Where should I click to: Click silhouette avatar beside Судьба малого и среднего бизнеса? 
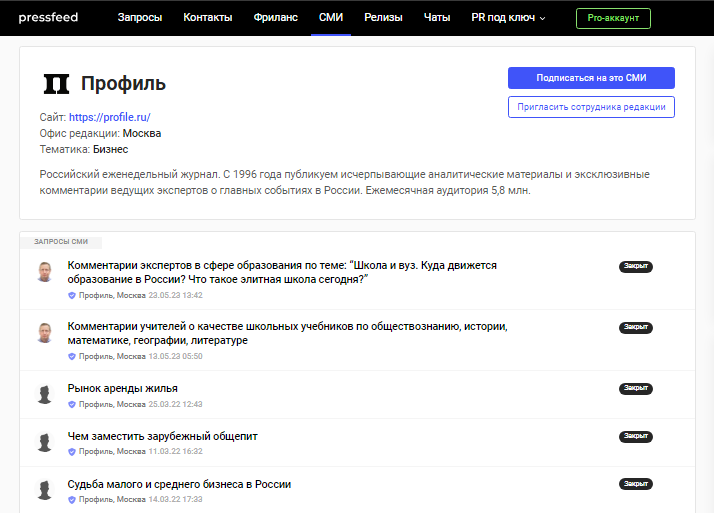pos(45,490)
